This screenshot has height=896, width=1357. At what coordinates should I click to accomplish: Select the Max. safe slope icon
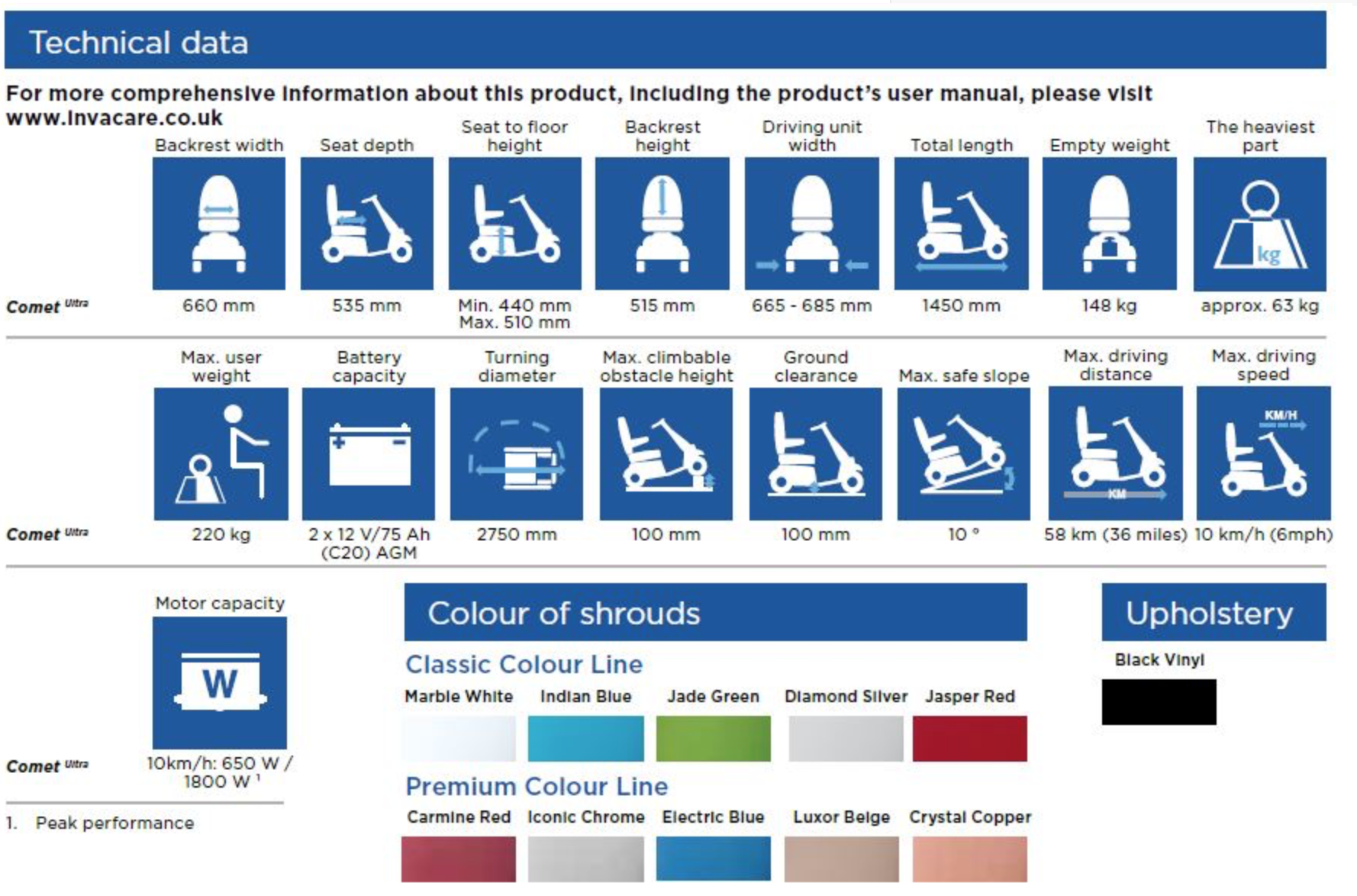tap(964, 454)
